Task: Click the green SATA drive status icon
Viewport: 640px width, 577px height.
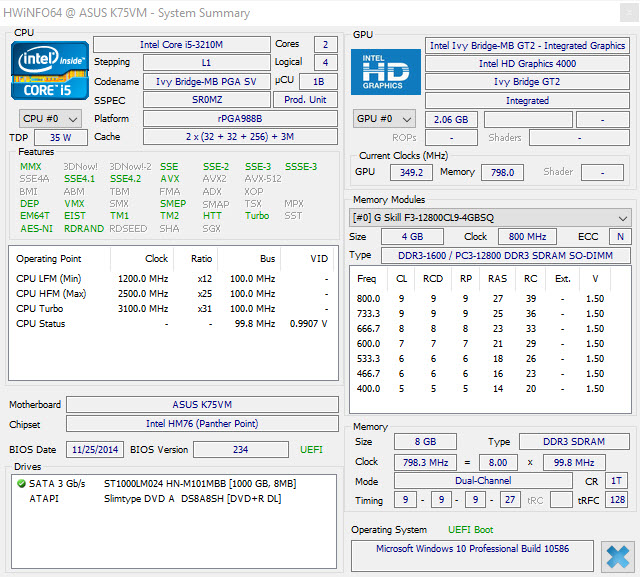Action: [x=21, y=484]
